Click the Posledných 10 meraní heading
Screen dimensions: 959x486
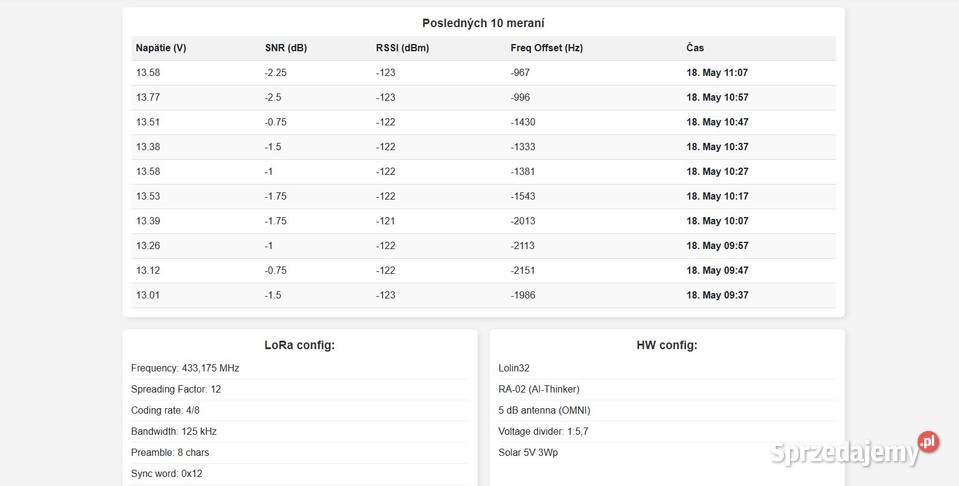click(483, 23)
